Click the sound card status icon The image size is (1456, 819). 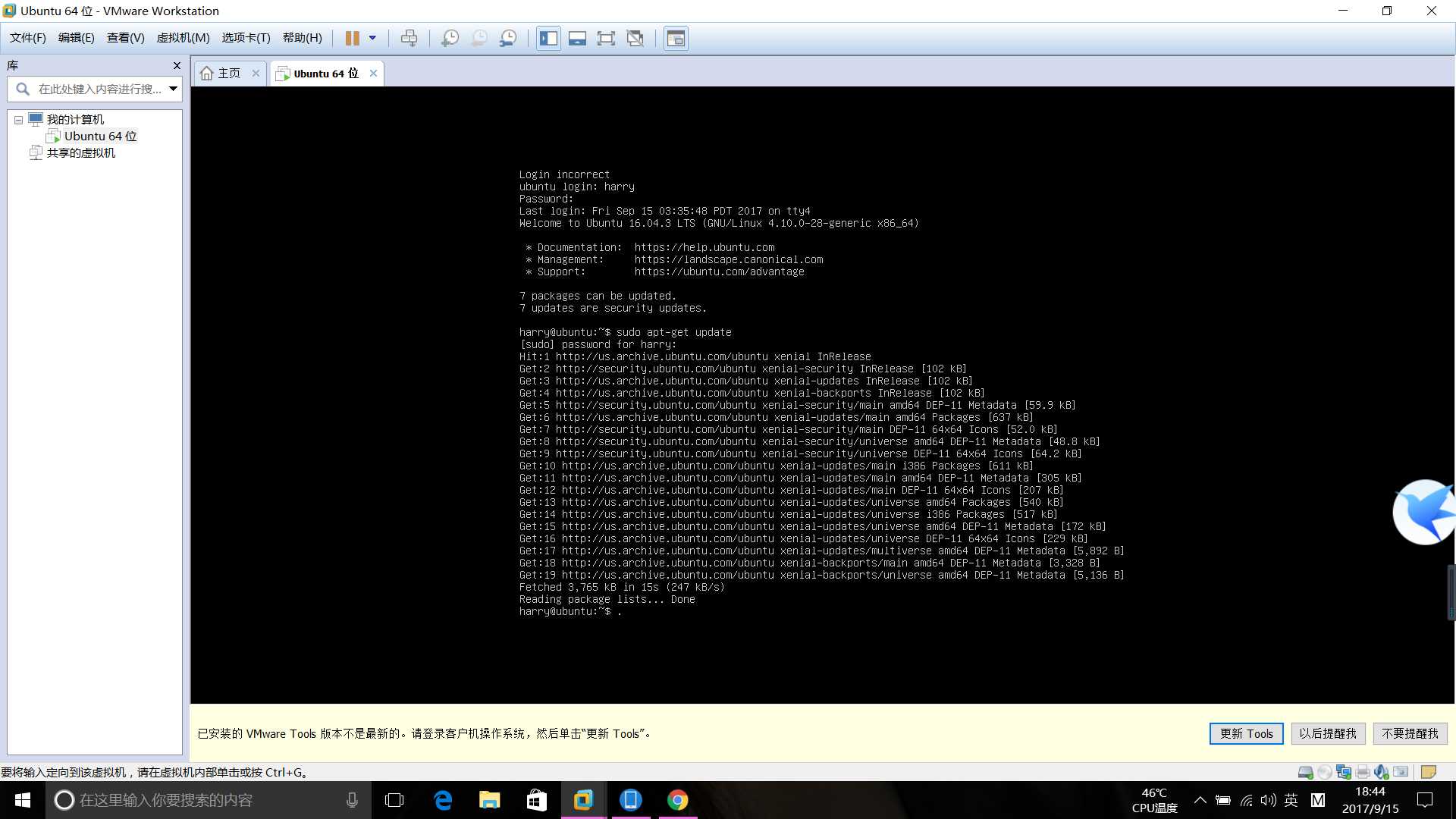click(1382, 772)
